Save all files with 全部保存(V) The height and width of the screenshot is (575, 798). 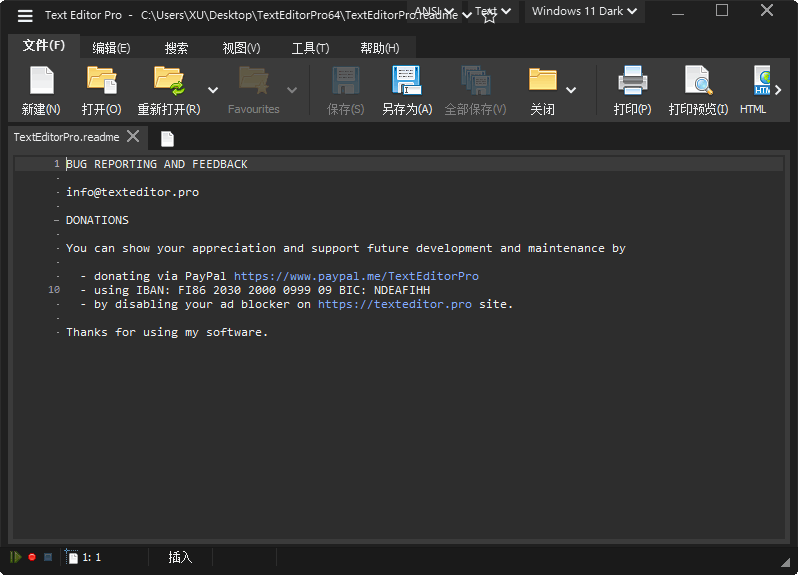point(475,91)
